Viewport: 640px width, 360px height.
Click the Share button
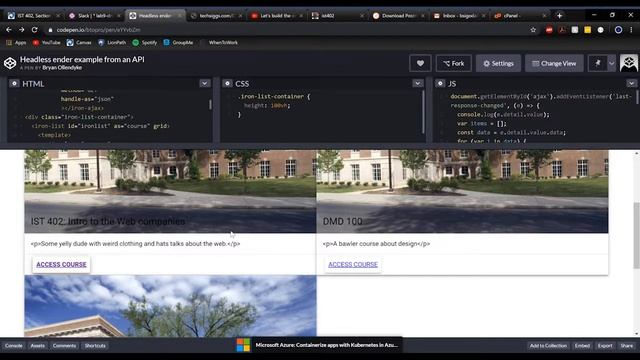(x=627, y=346)
